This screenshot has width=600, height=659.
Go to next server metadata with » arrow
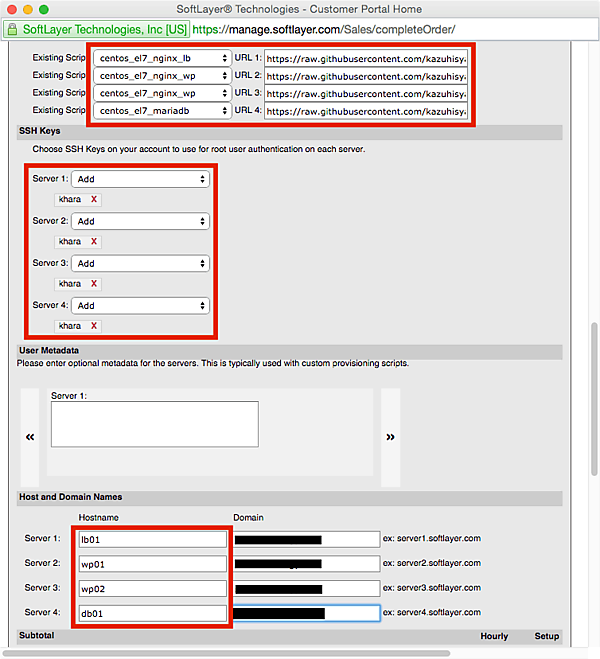click(390, 437)
